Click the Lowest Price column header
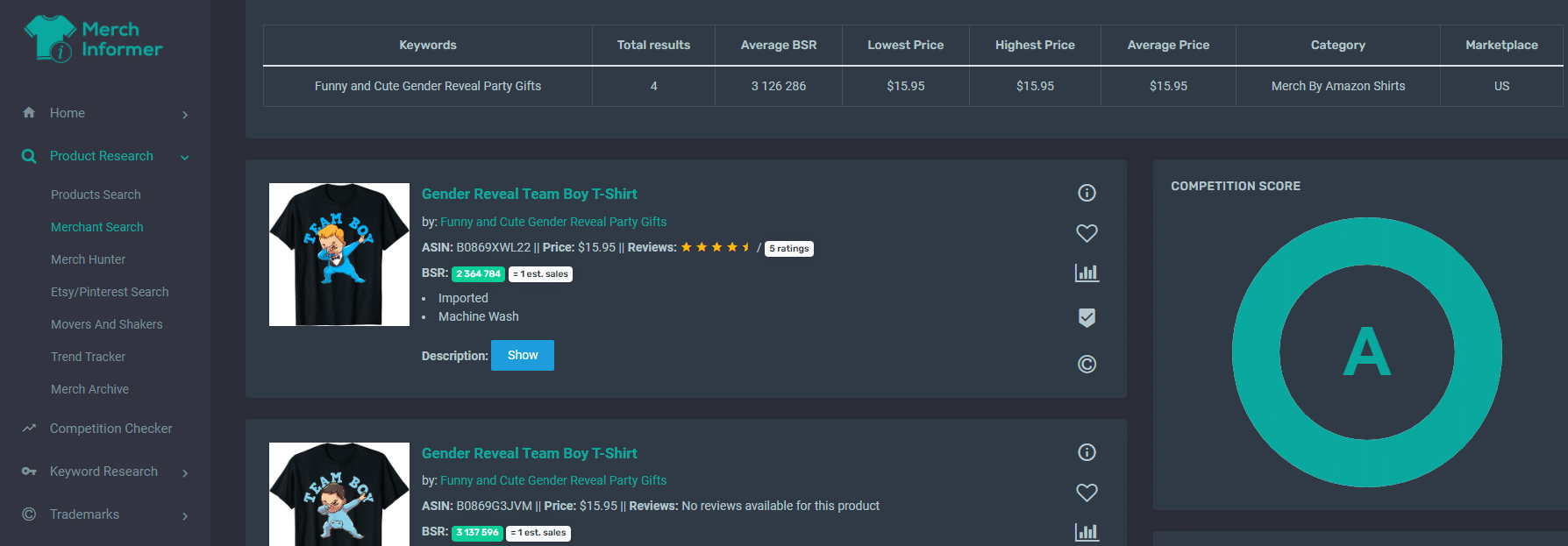This screenshot has height=546, width=1568. [x=906, y=45]
